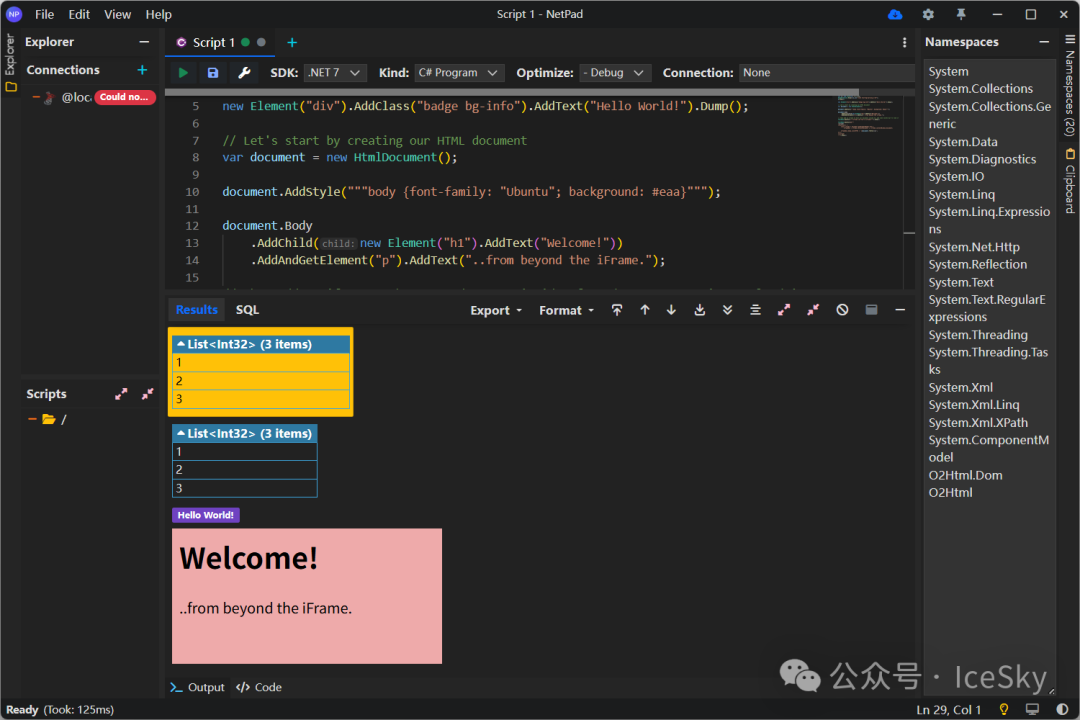Expand the Optimize Debug dropdown
The width and height of the screenshot is (1080, 720).
615,73
